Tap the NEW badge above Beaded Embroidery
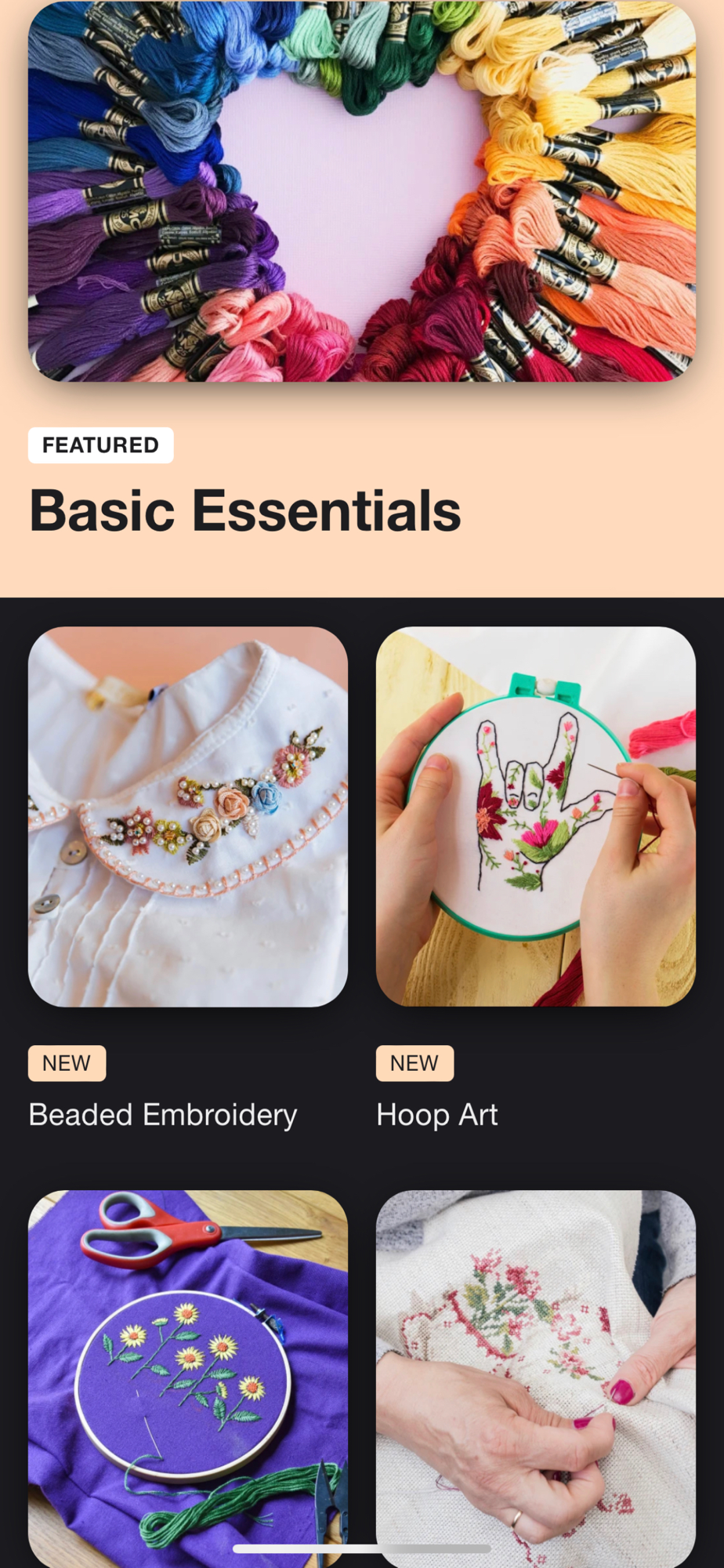The image size is (724, 1568). (67, 1063)
